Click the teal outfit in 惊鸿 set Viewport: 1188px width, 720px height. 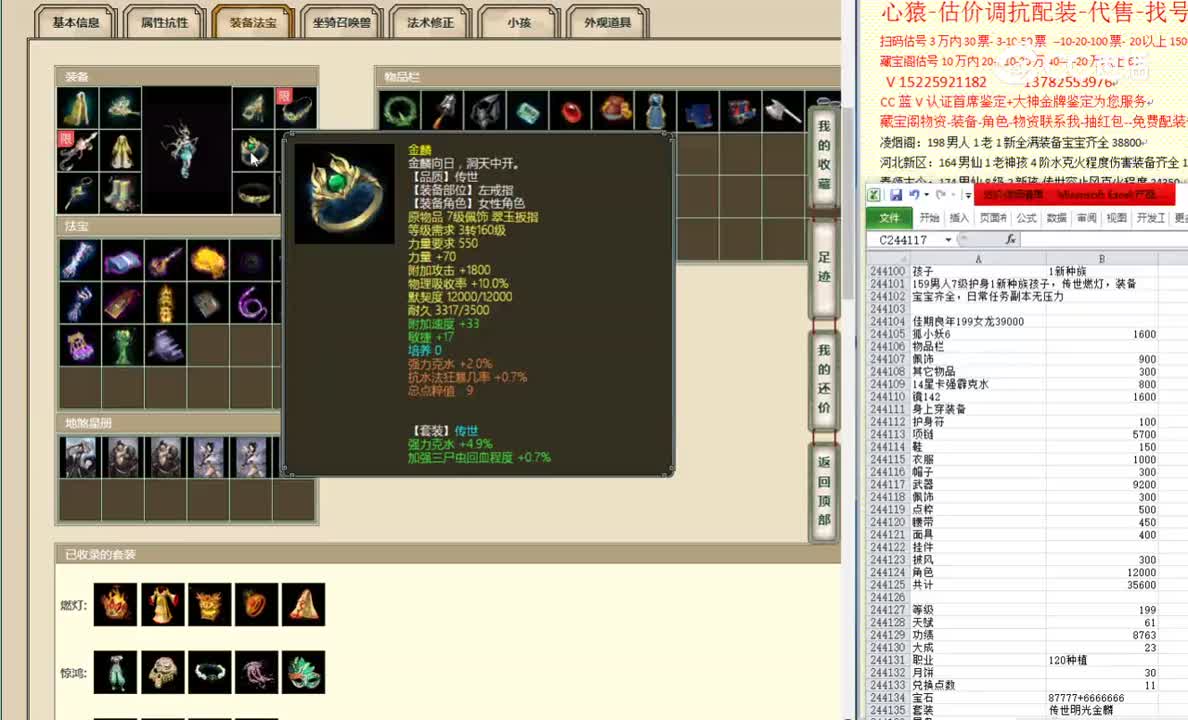115,672
